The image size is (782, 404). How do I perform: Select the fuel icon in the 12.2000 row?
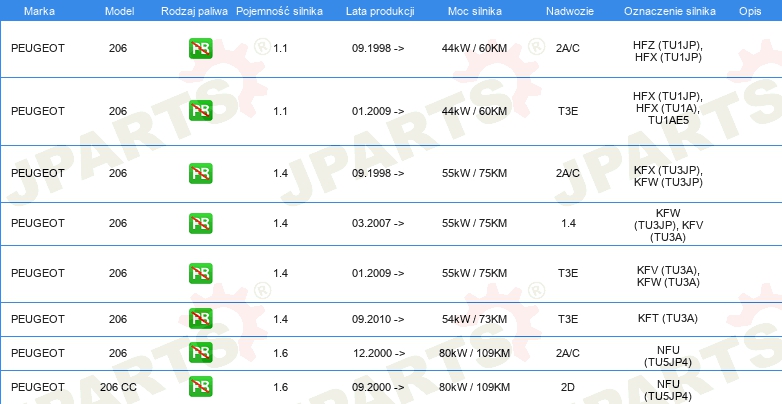[x=200, y=353]
